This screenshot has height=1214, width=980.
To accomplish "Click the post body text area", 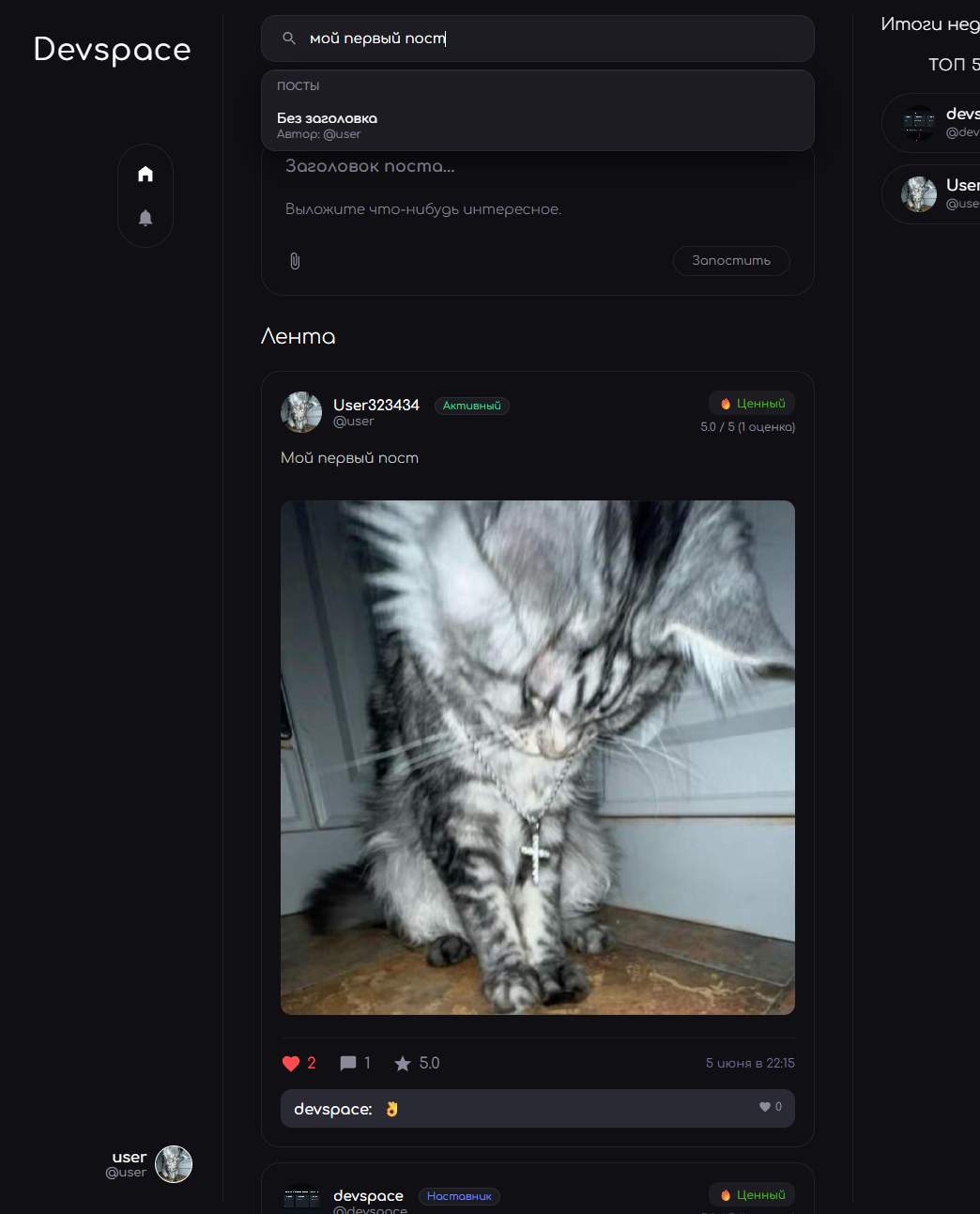I will pyautogui.click(x=538, y=209).
